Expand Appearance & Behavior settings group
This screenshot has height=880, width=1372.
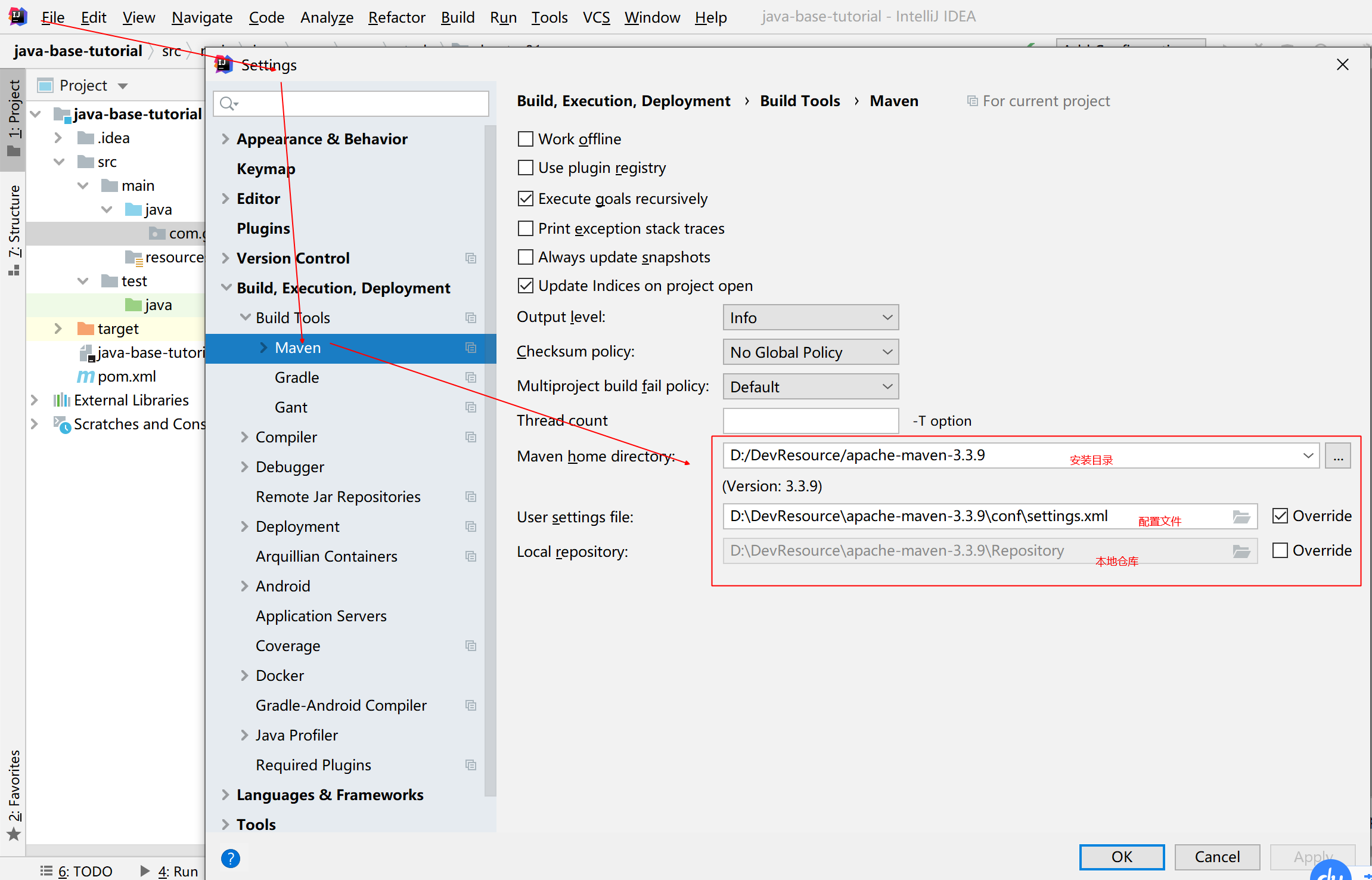tap(225, 139)
